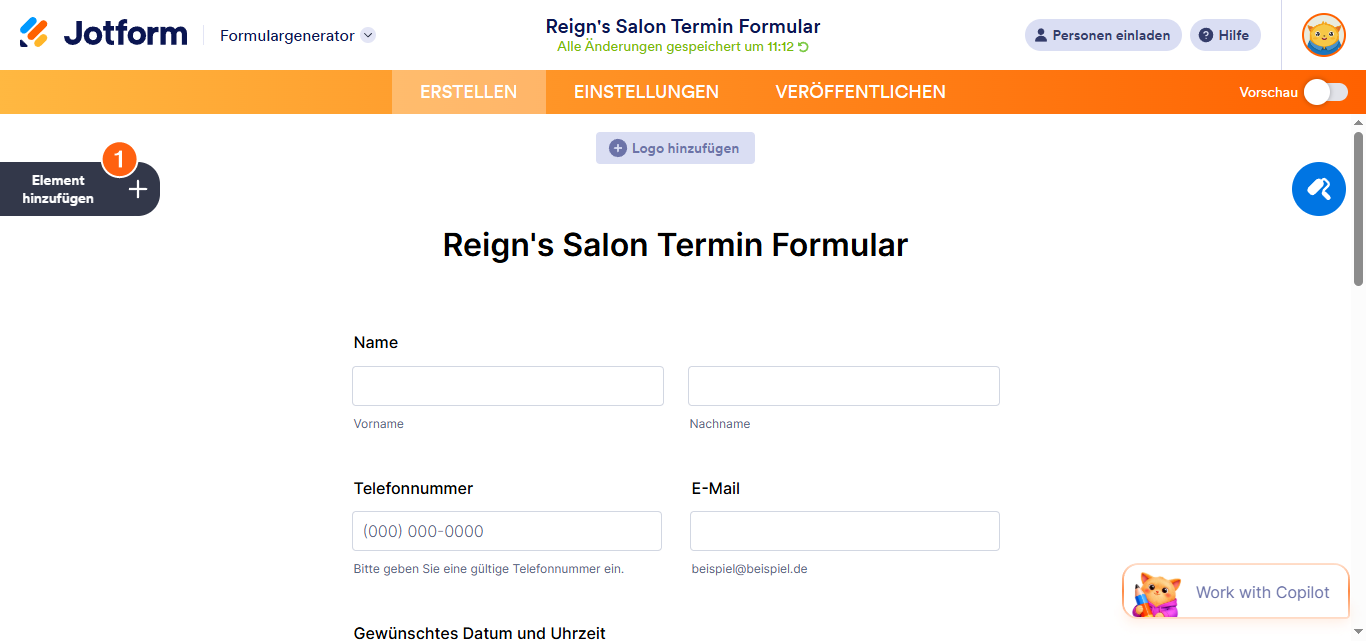This screenshot has height=641, width=1366.
Task: Open the user avatar profile menu
Action: pos(1323,35)
